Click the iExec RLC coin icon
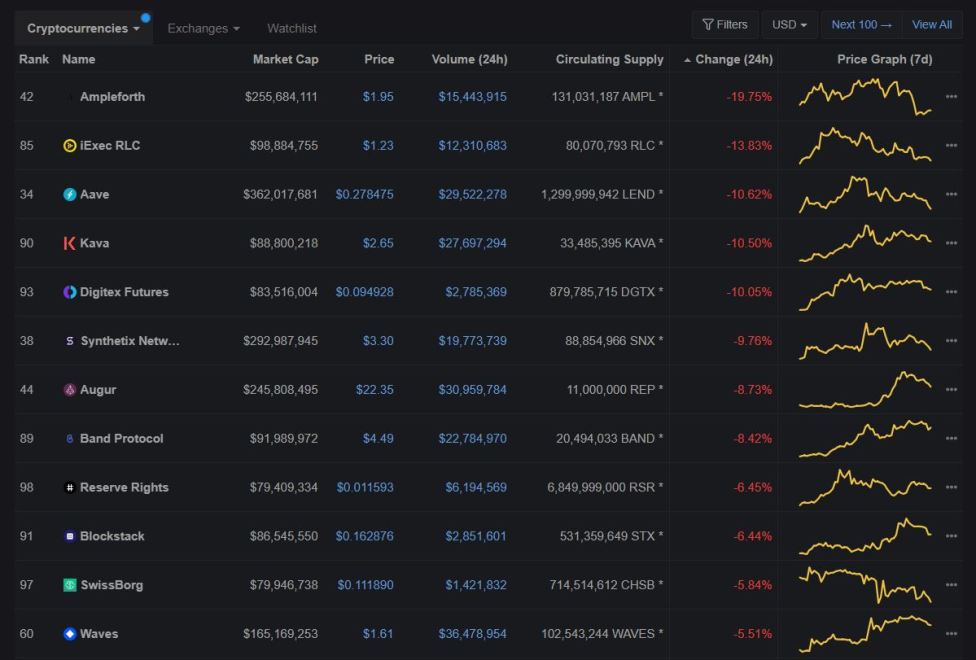The height and width of the screenshot is (660, 976). (x=70, y=146)
